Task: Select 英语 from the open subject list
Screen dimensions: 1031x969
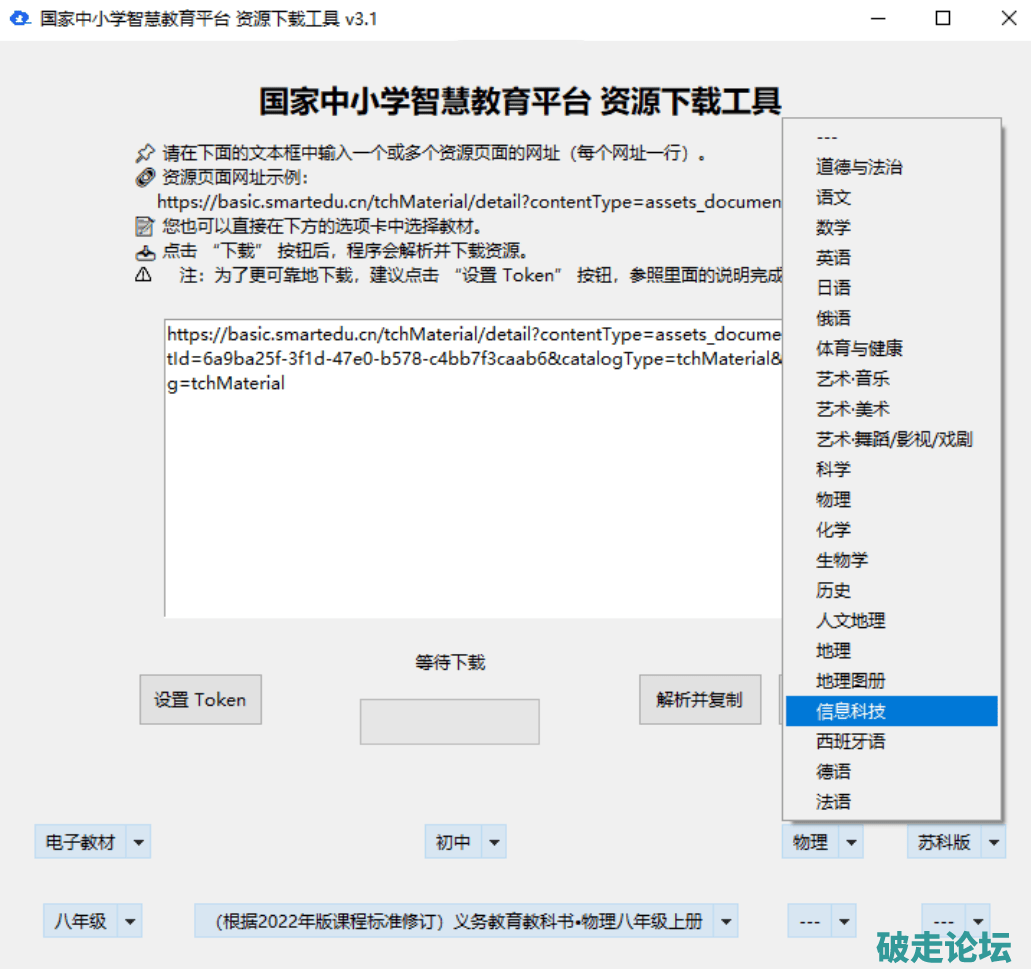Action: (833, 258)
